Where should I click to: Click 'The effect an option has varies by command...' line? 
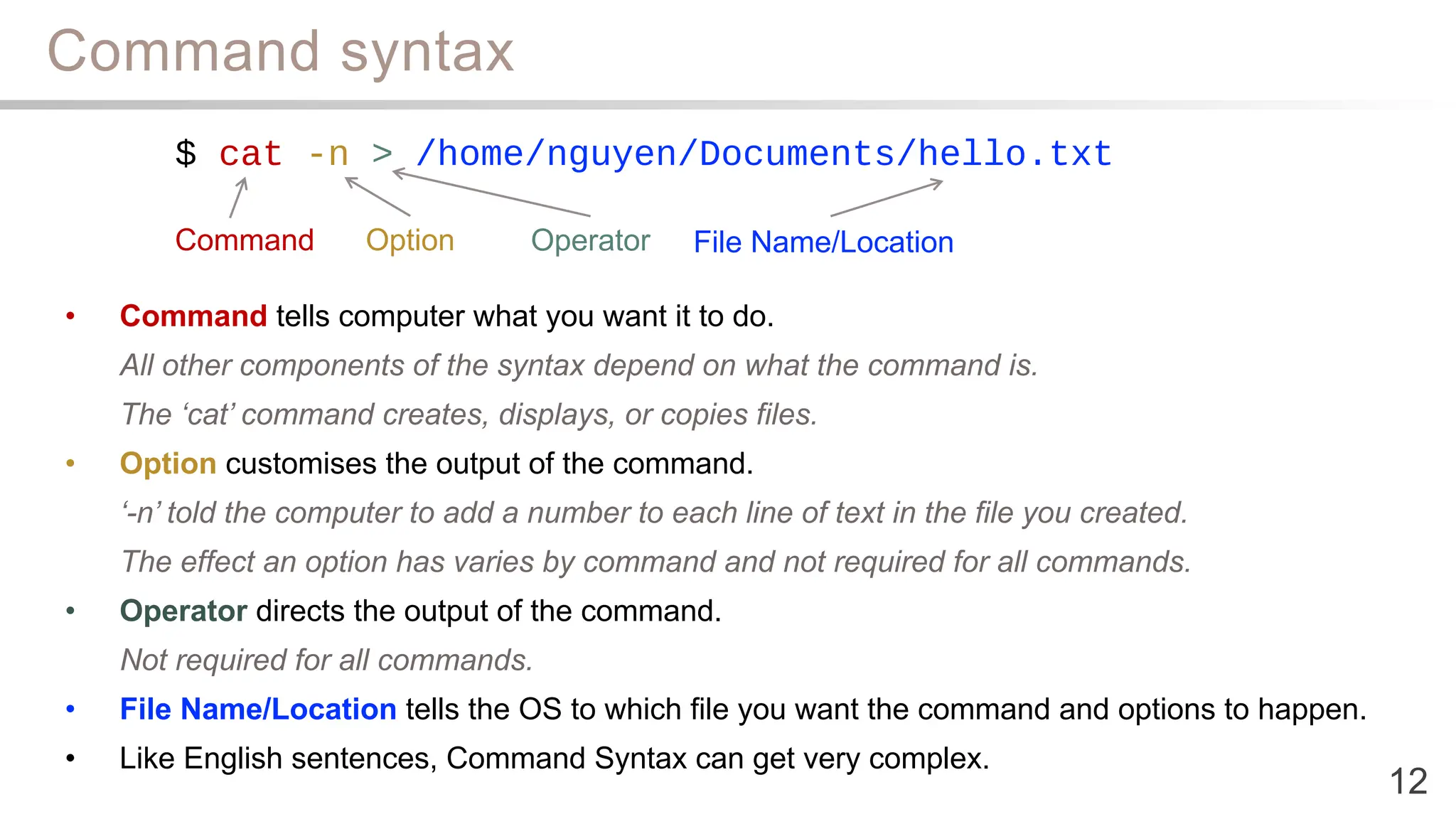[x=656, y=562]
